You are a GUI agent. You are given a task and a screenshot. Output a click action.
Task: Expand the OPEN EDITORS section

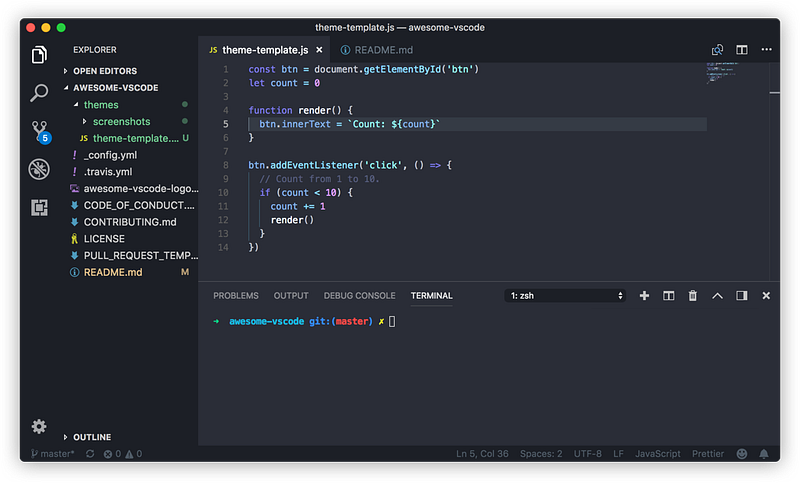point(105,71)
